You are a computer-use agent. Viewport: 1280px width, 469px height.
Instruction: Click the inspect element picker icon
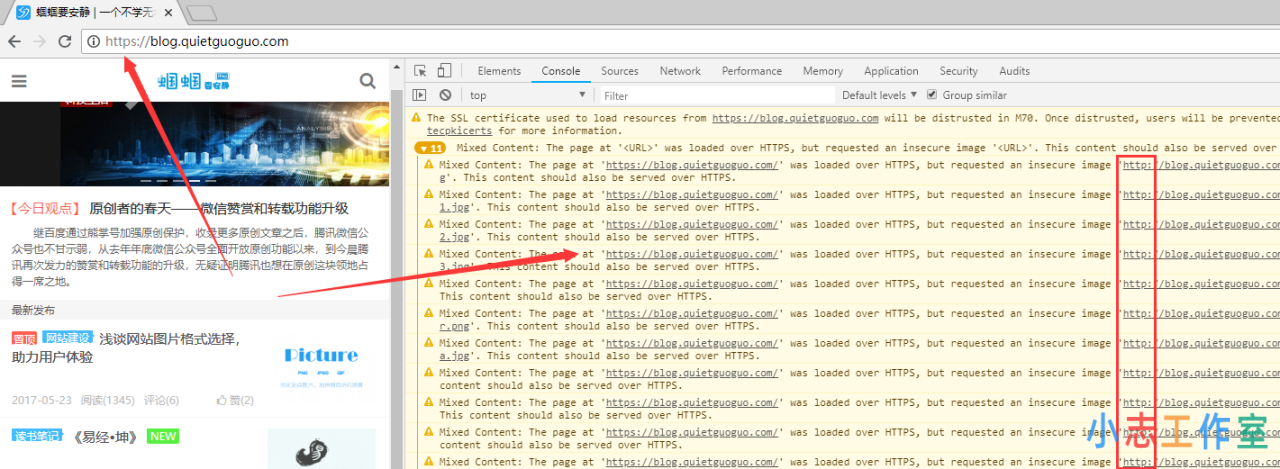tap(420, 71)
